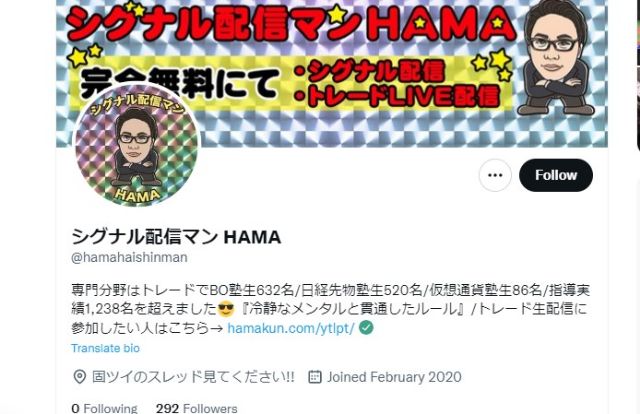Click the green verified checkmark badge
The height and width of the screenshot is (414, 640).
(x=366, y=327)
